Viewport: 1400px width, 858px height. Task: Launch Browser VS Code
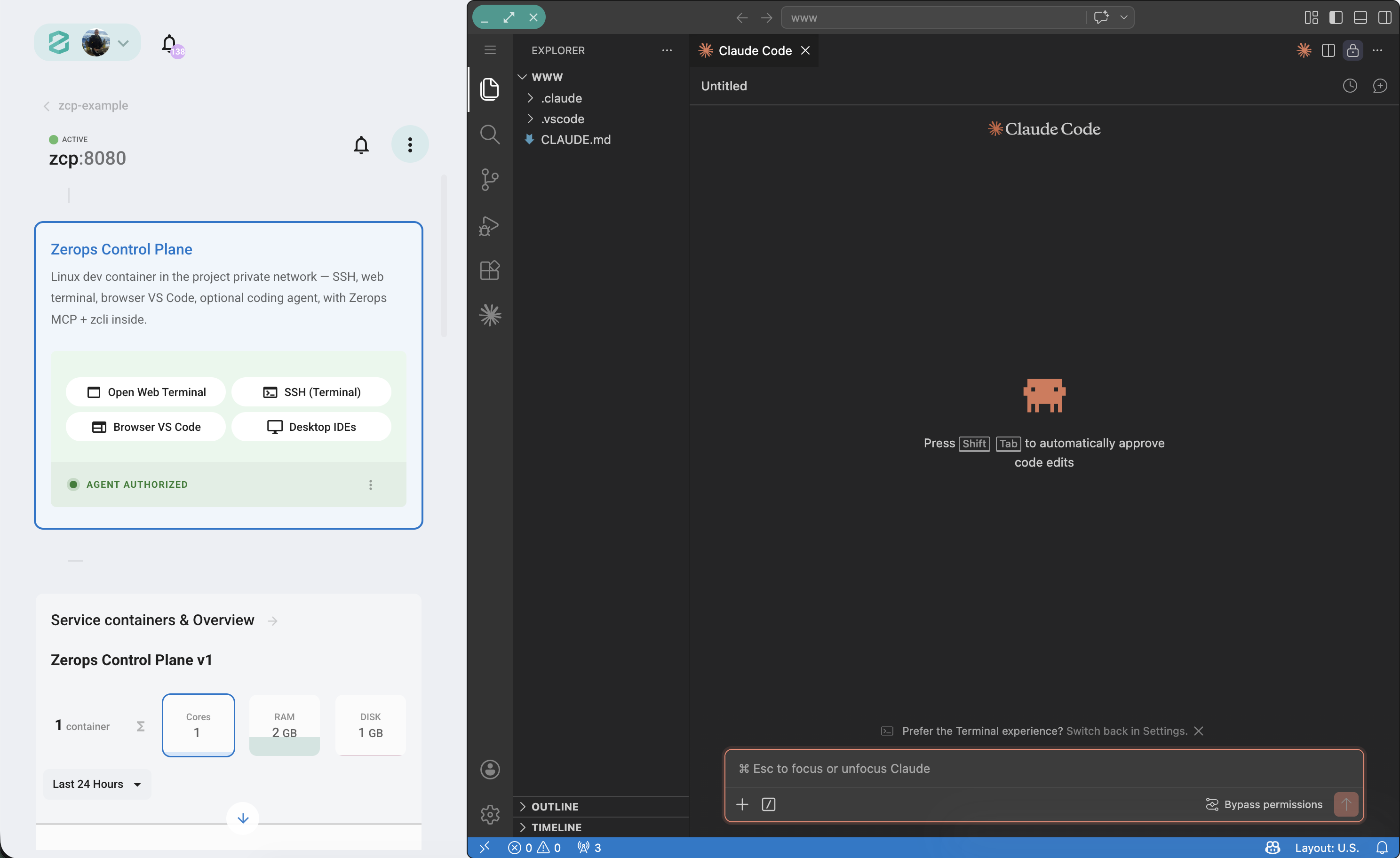145,427
